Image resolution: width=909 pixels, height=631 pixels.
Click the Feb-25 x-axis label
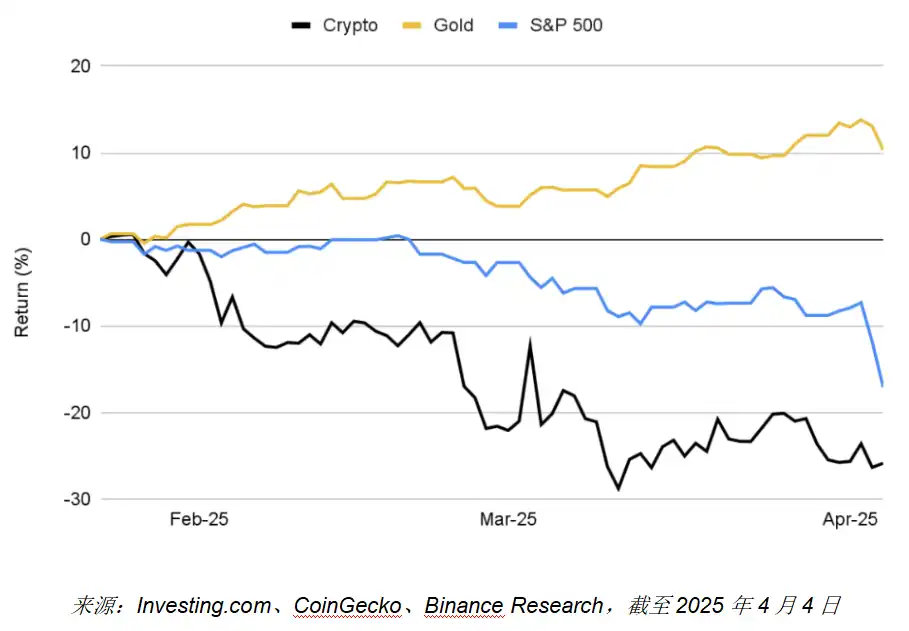coord(197,519)
